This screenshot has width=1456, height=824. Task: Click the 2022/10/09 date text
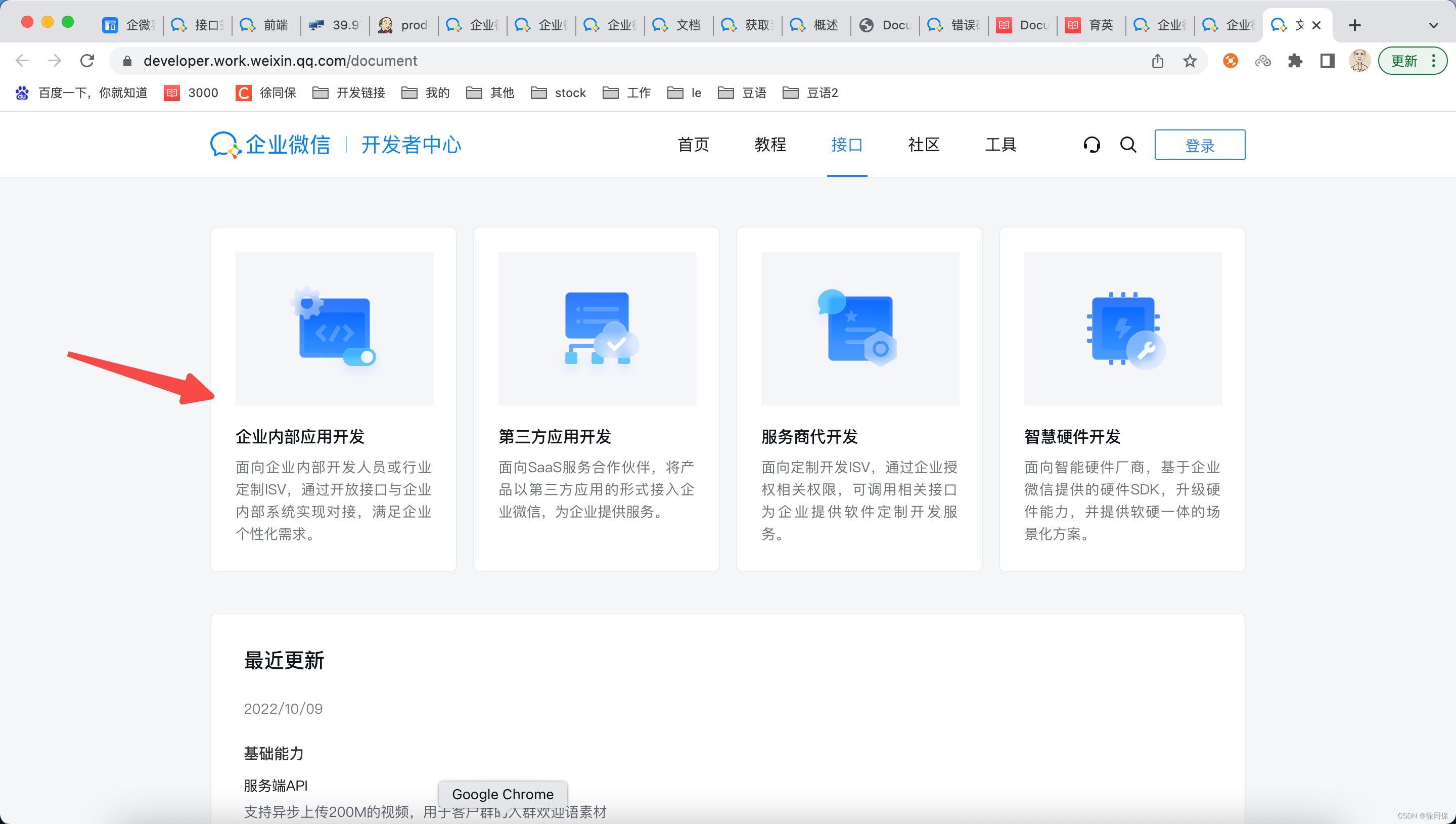283,709
